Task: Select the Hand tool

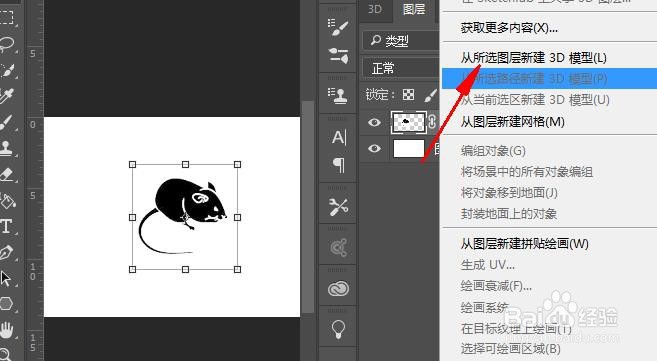Action: click(6, 330)
